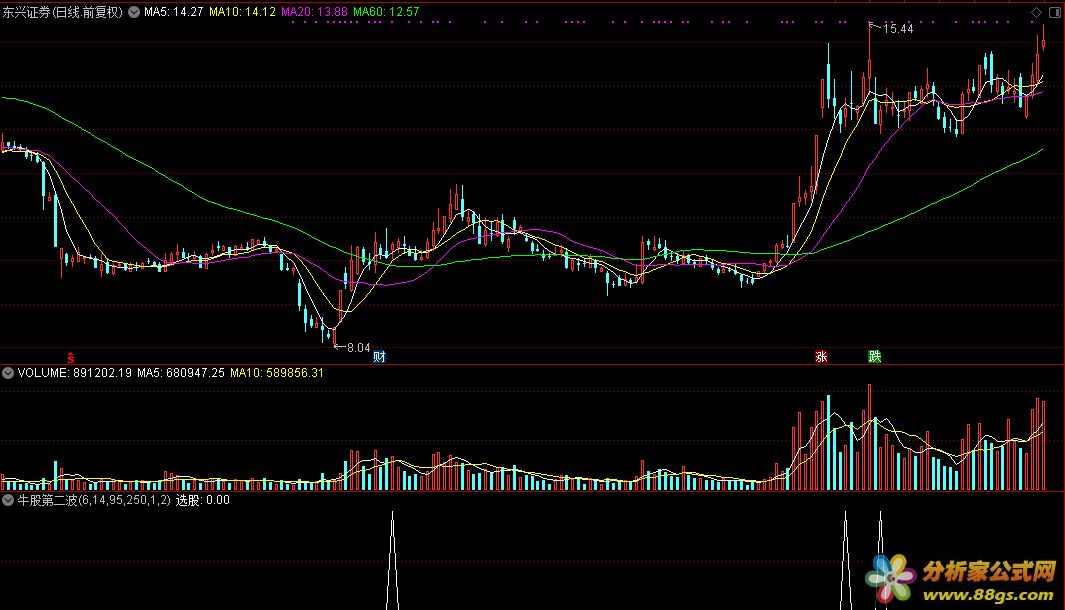Click the 选股: 0.00 value
This screenshot has width=1065, height=610.
pyautogui.click(x=202, y=500)
